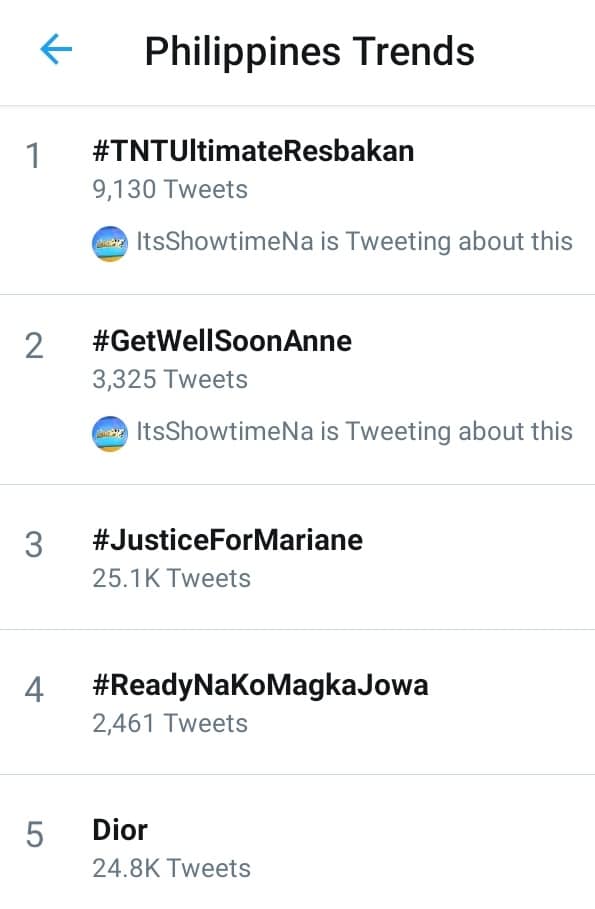Tap rank number 4 in trends
Viewport: 595px width, 909px height.
pos(34,690)
